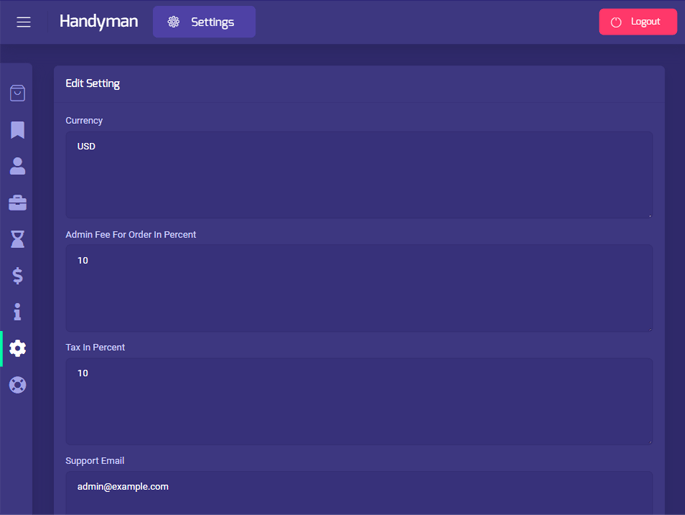
Task: Click the Admin Fee For Order field
Action: 358,288
